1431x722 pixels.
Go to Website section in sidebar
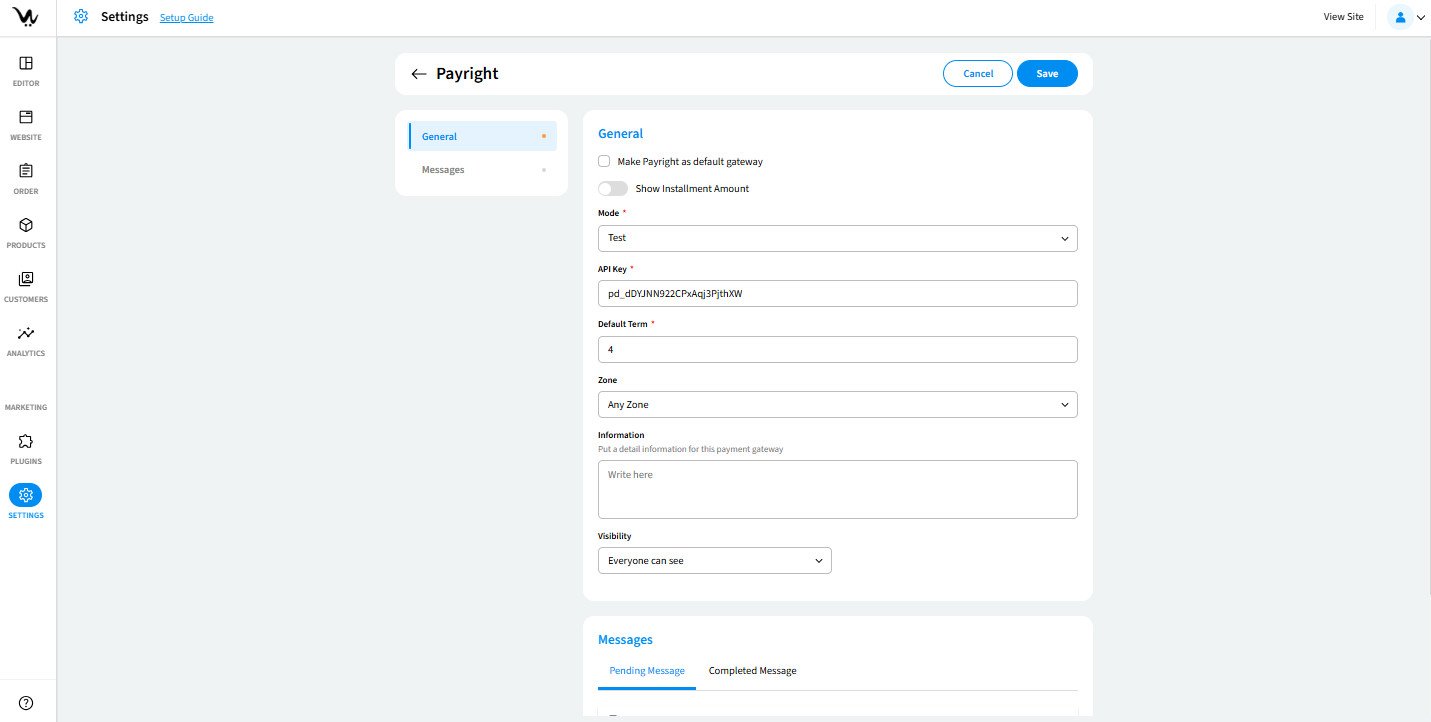26,118
